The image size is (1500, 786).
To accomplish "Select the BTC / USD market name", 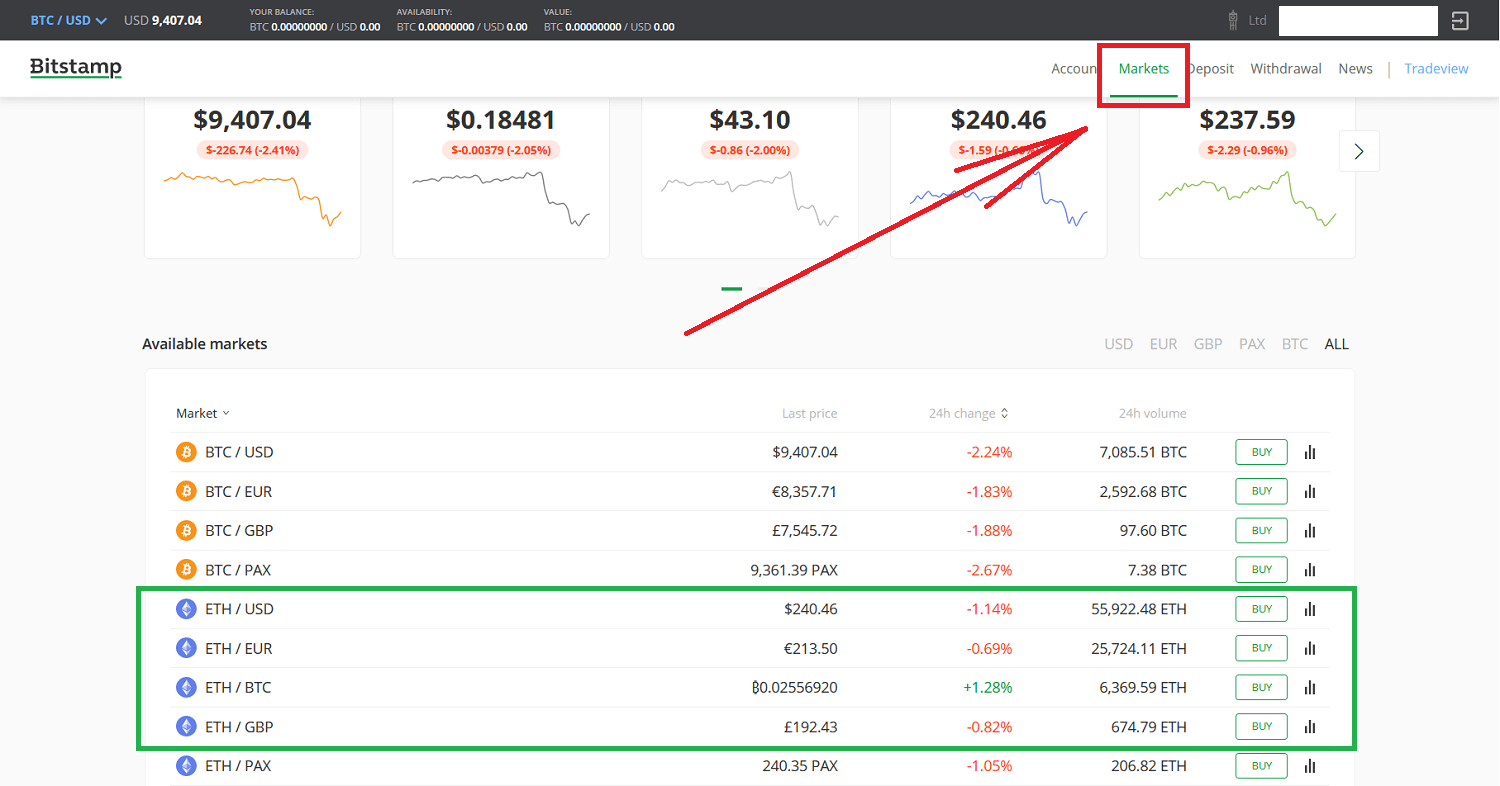I will pyautogui.click(x=239, y=452).
